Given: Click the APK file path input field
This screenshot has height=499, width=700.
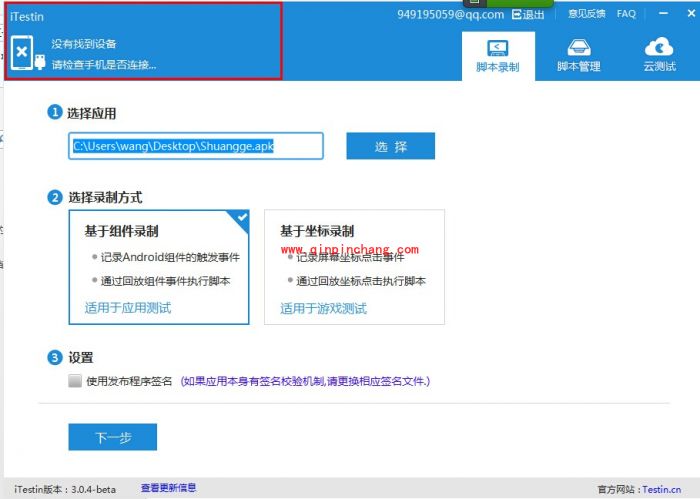Looking at the screenshot, I should click(196, 146).
